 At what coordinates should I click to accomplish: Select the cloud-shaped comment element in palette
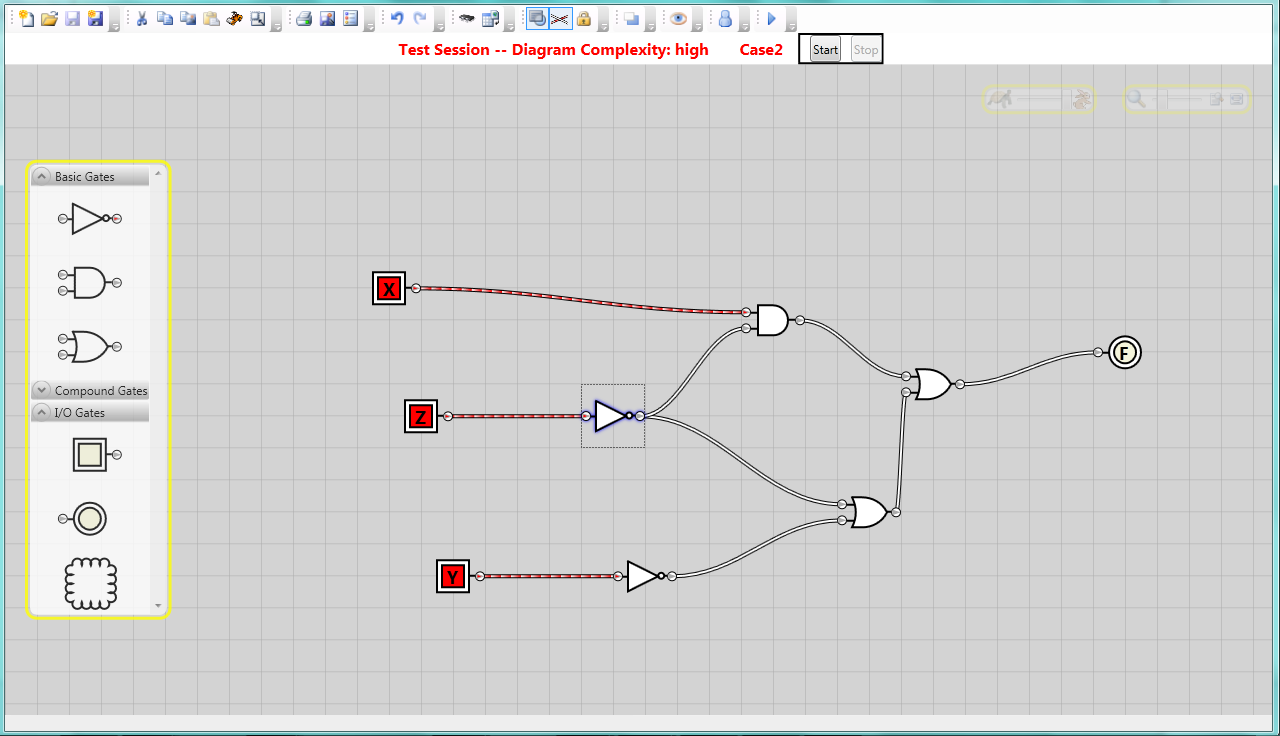[91, 584]
